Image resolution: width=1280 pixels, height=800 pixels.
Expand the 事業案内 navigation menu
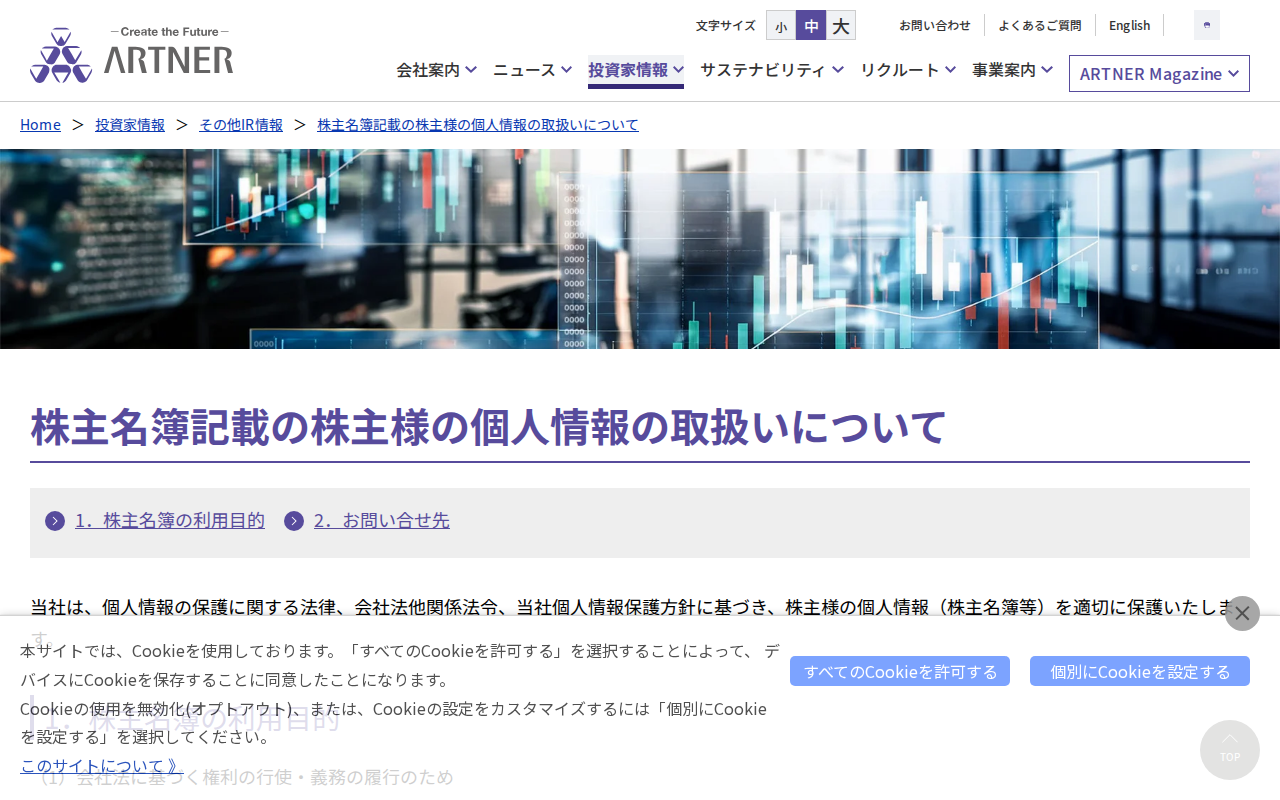[x=1012, y=70]
